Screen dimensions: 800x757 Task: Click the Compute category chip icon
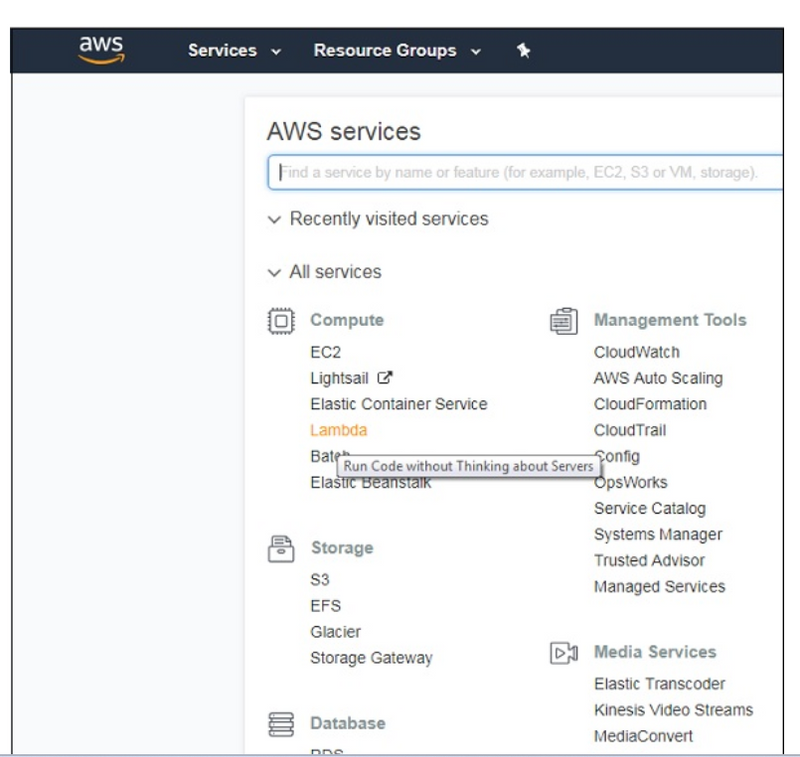281,321
